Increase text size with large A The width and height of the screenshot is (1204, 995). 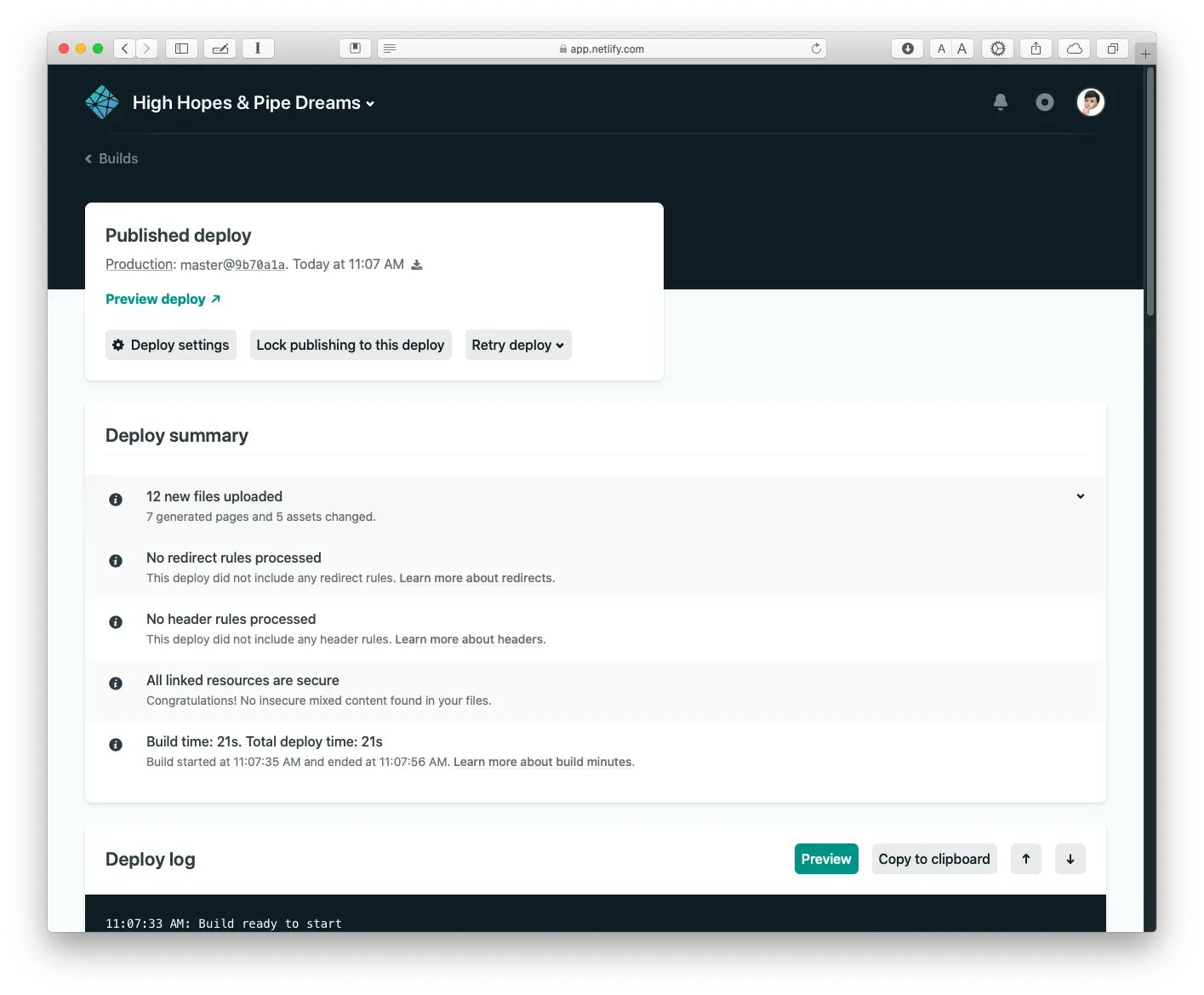click(962, 49)
